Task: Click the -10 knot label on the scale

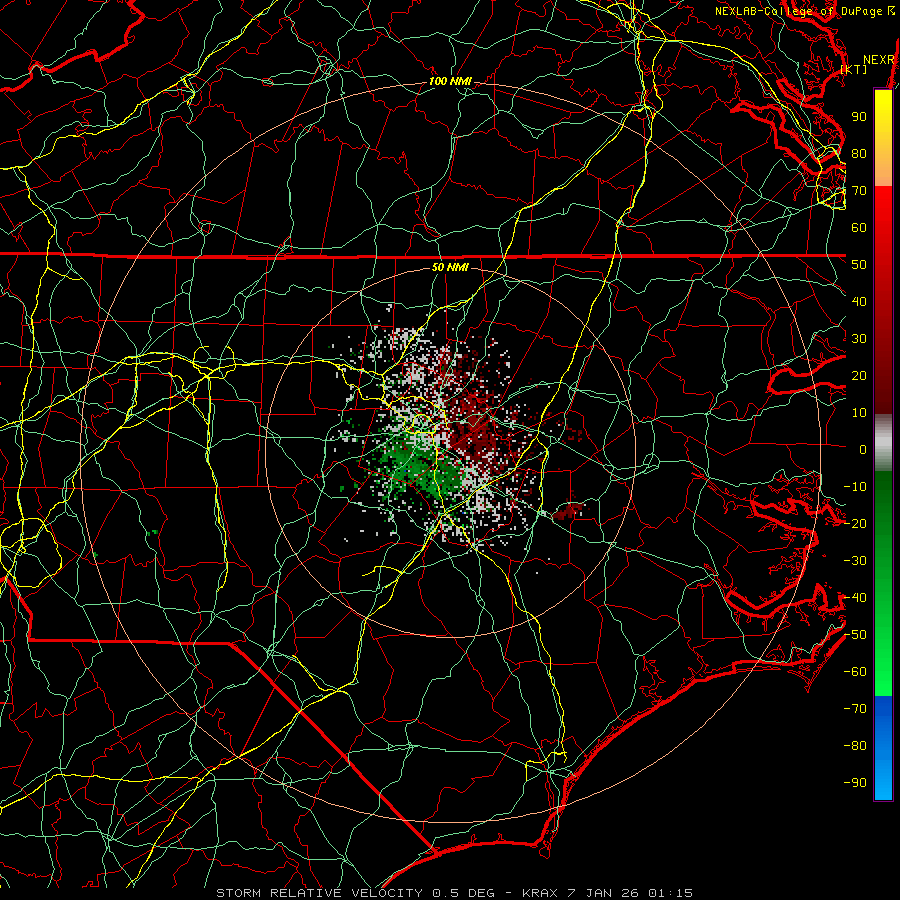Action: click(x=855, y=487)
